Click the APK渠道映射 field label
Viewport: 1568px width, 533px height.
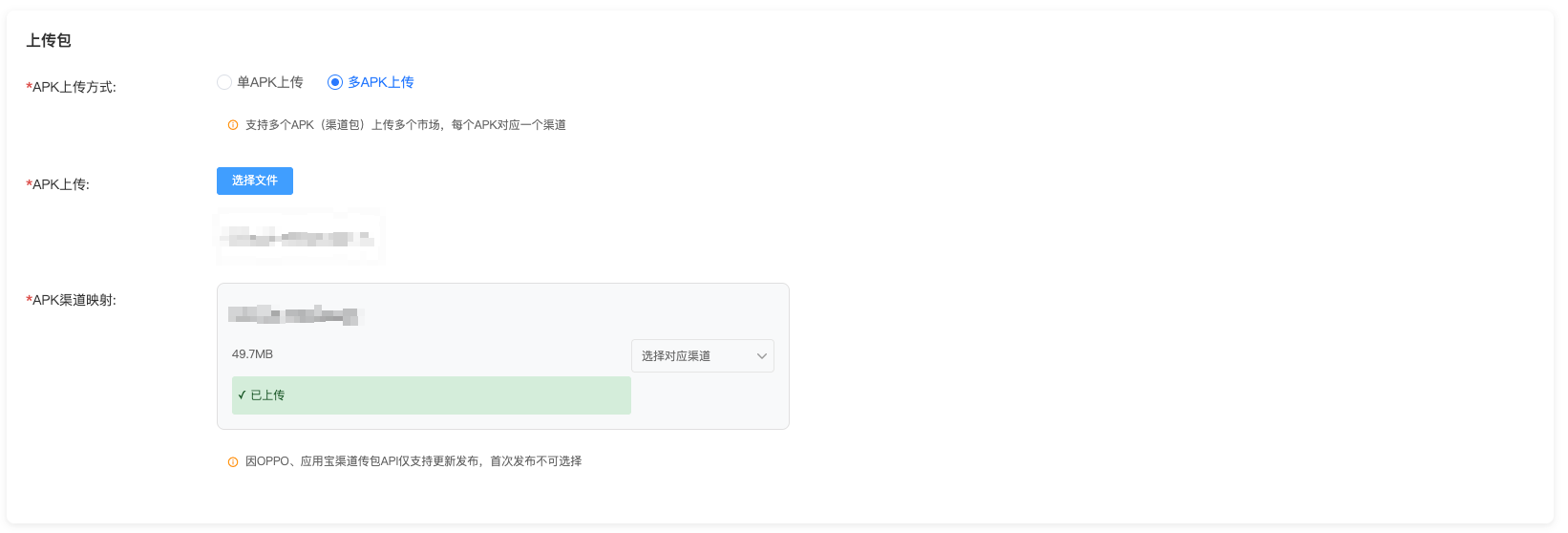pos(74,300)
